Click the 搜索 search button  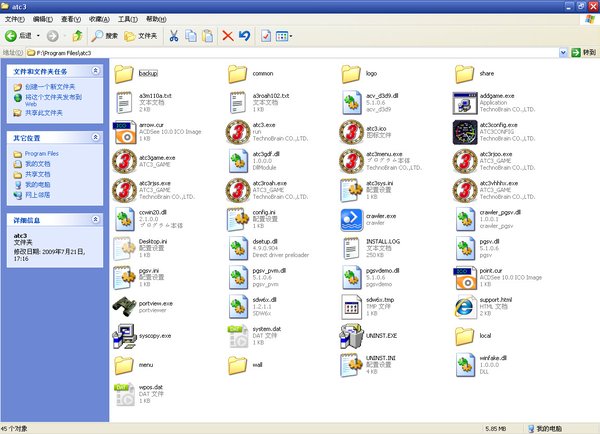(x=105, y=36)
